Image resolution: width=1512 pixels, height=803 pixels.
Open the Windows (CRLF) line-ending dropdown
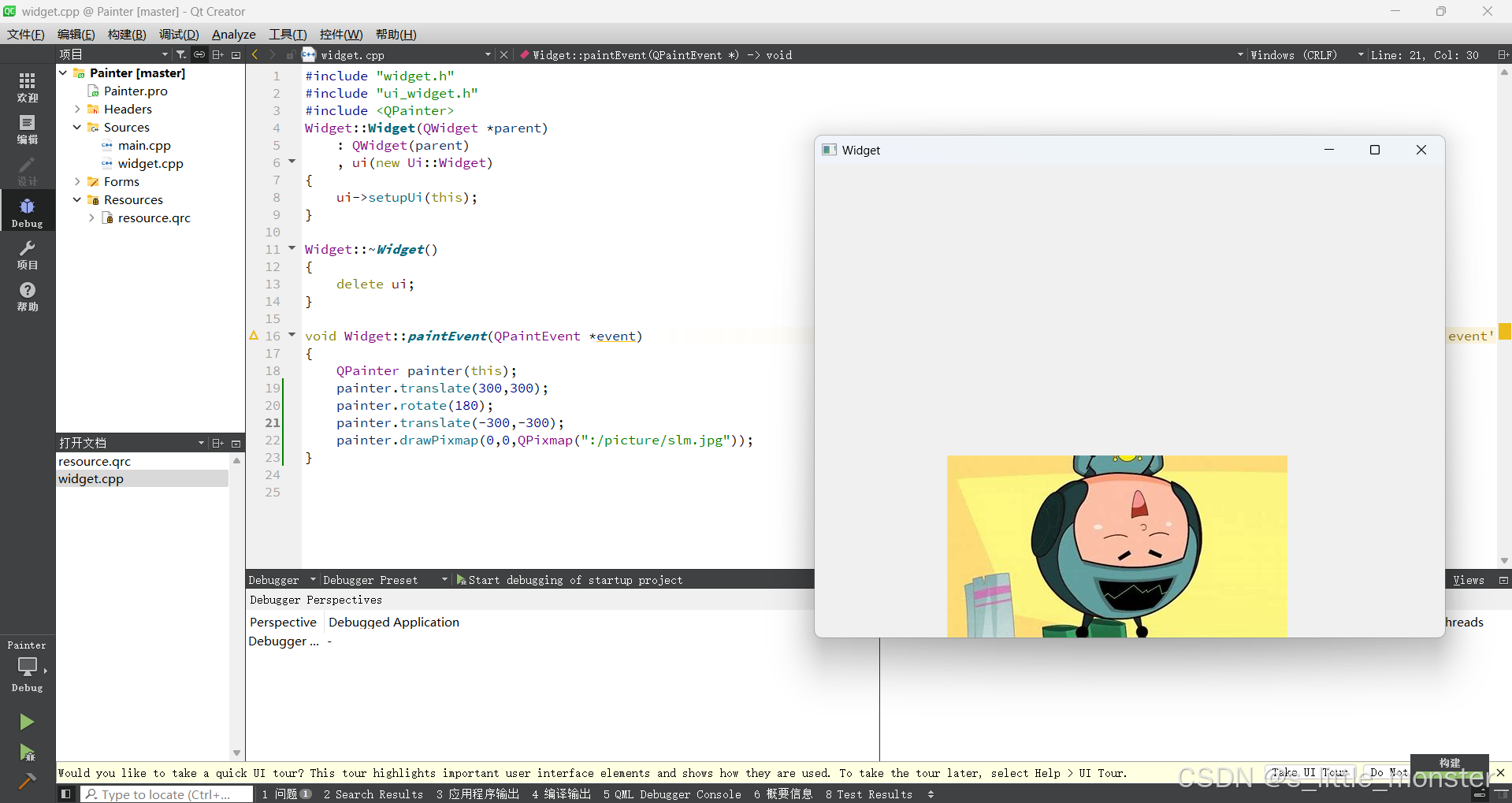pos(1360,54)
